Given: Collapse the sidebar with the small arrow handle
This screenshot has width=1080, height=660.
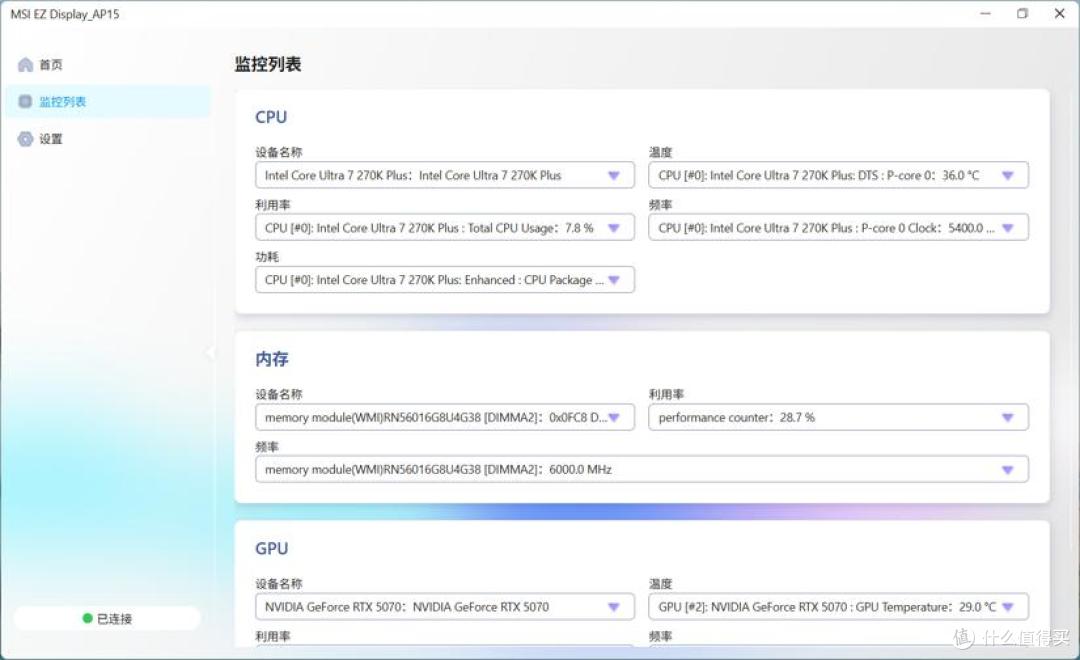Looking at the screenshot, I should point(209,353).
